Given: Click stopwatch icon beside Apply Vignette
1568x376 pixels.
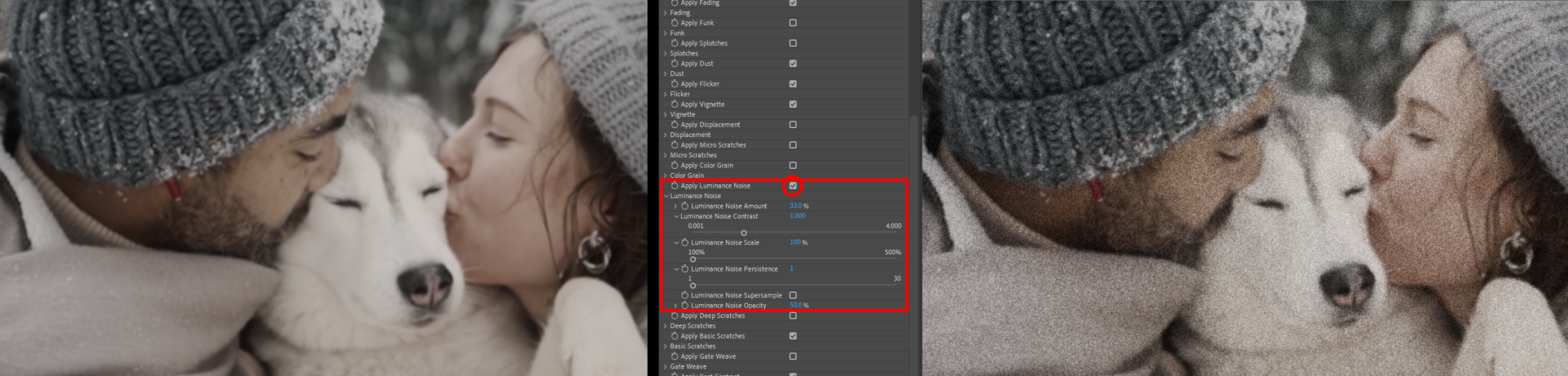Looking at the screenshot, I should pos(675,104).
